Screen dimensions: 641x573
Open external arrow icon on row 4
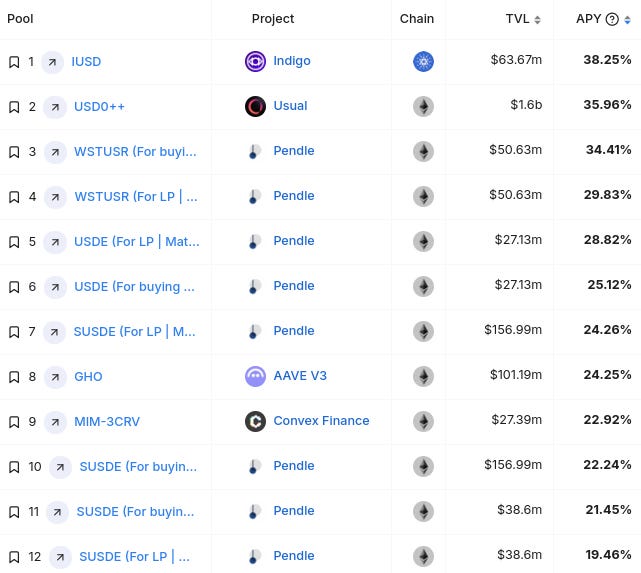pyautogui.click(x=55, y=197)
